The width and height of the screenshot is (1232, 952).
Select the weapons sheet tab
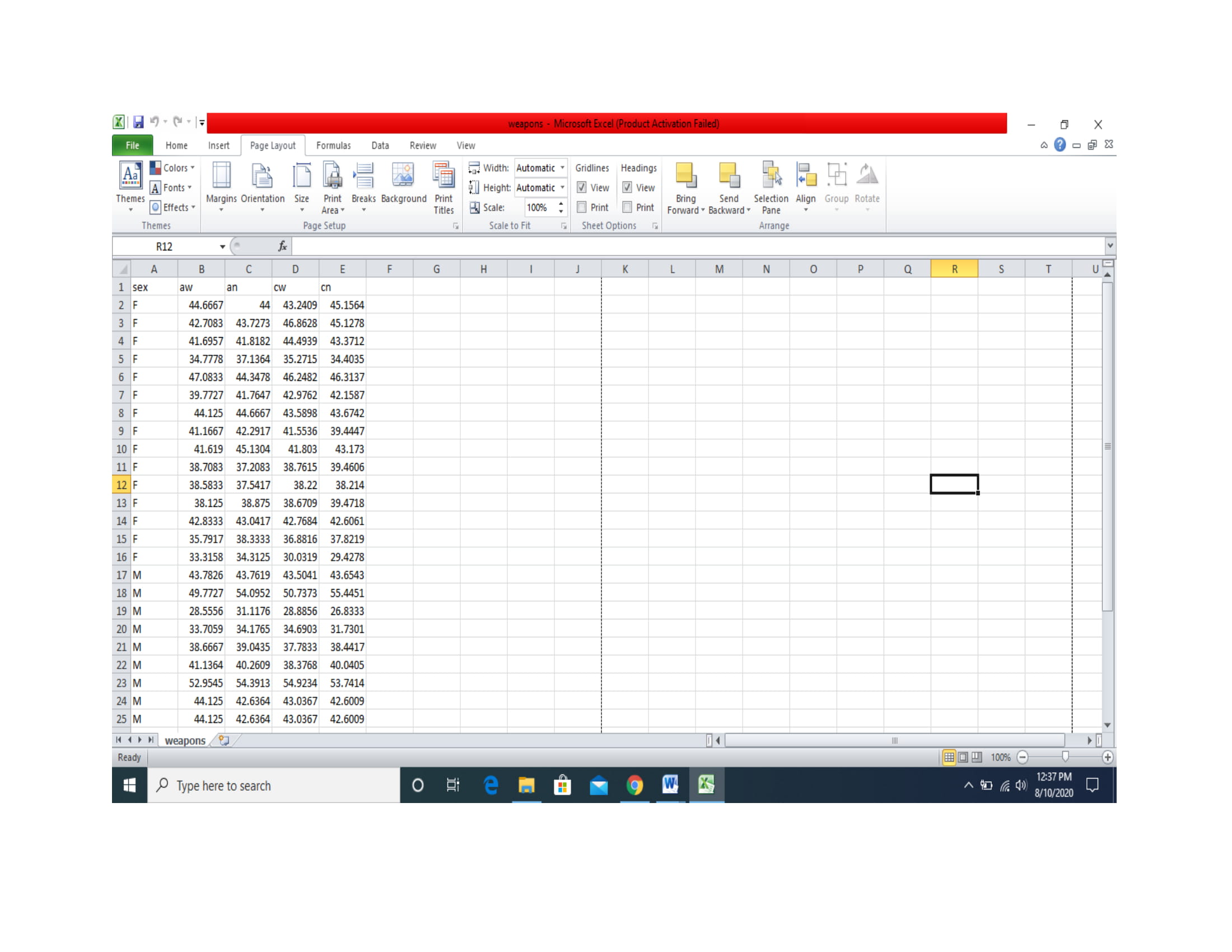185,740
